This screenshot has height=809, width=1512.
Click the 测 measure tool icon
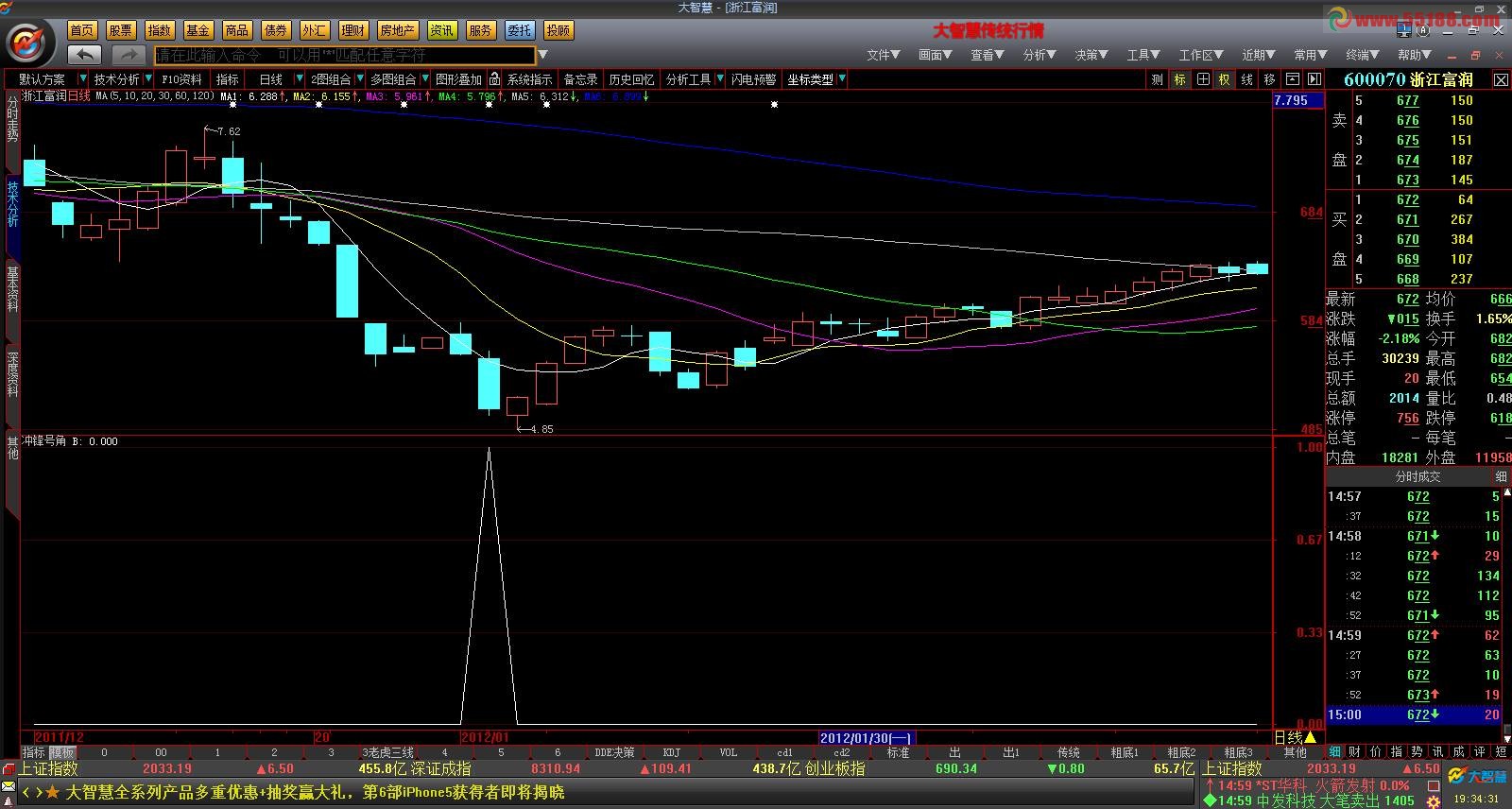coord(1157,79)
